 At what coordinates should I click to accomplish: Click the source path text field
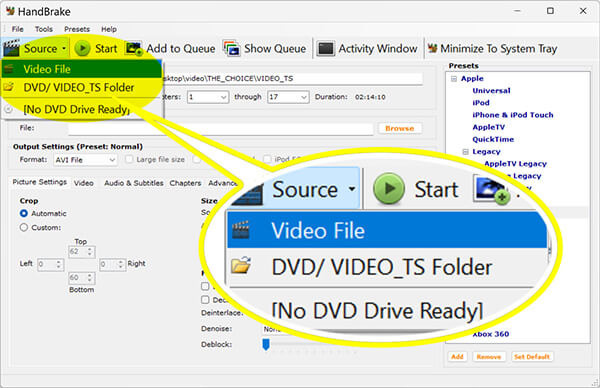pyautogui.click(x=293, y=78)
